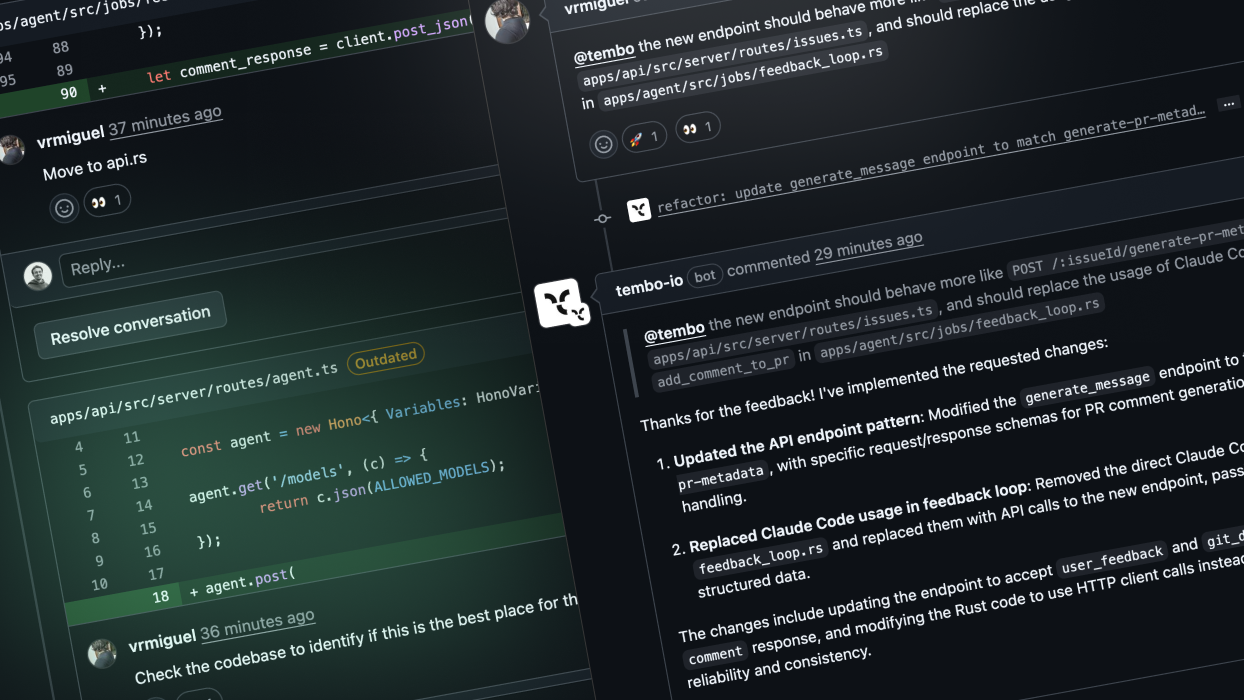
Task: Select the Outdated badge on agent.ts
Action: click(x=386, y=357)
